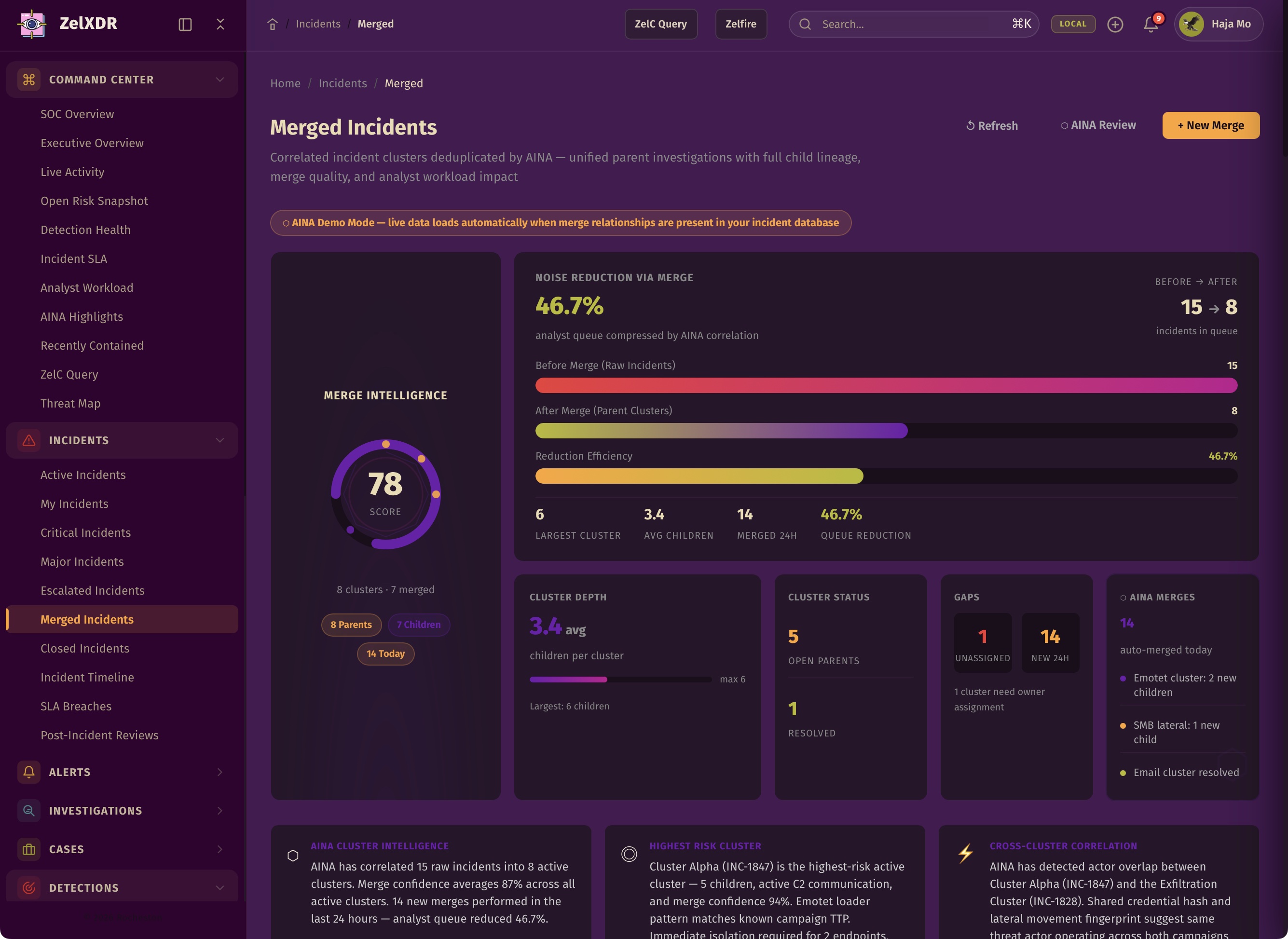
Task: Select Closed Incidents in the sidebar
Action: pyautogui.click(x=85, y=649)
